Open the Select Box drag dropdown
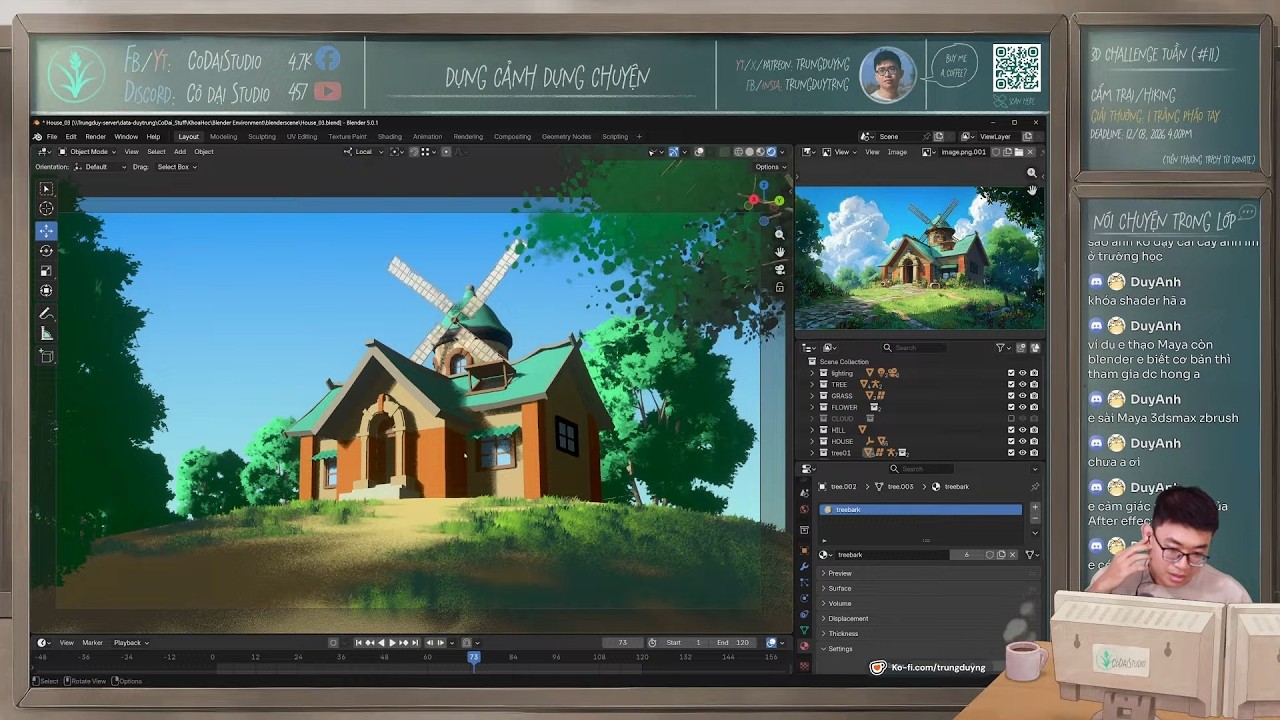 [x=177, y=167]
